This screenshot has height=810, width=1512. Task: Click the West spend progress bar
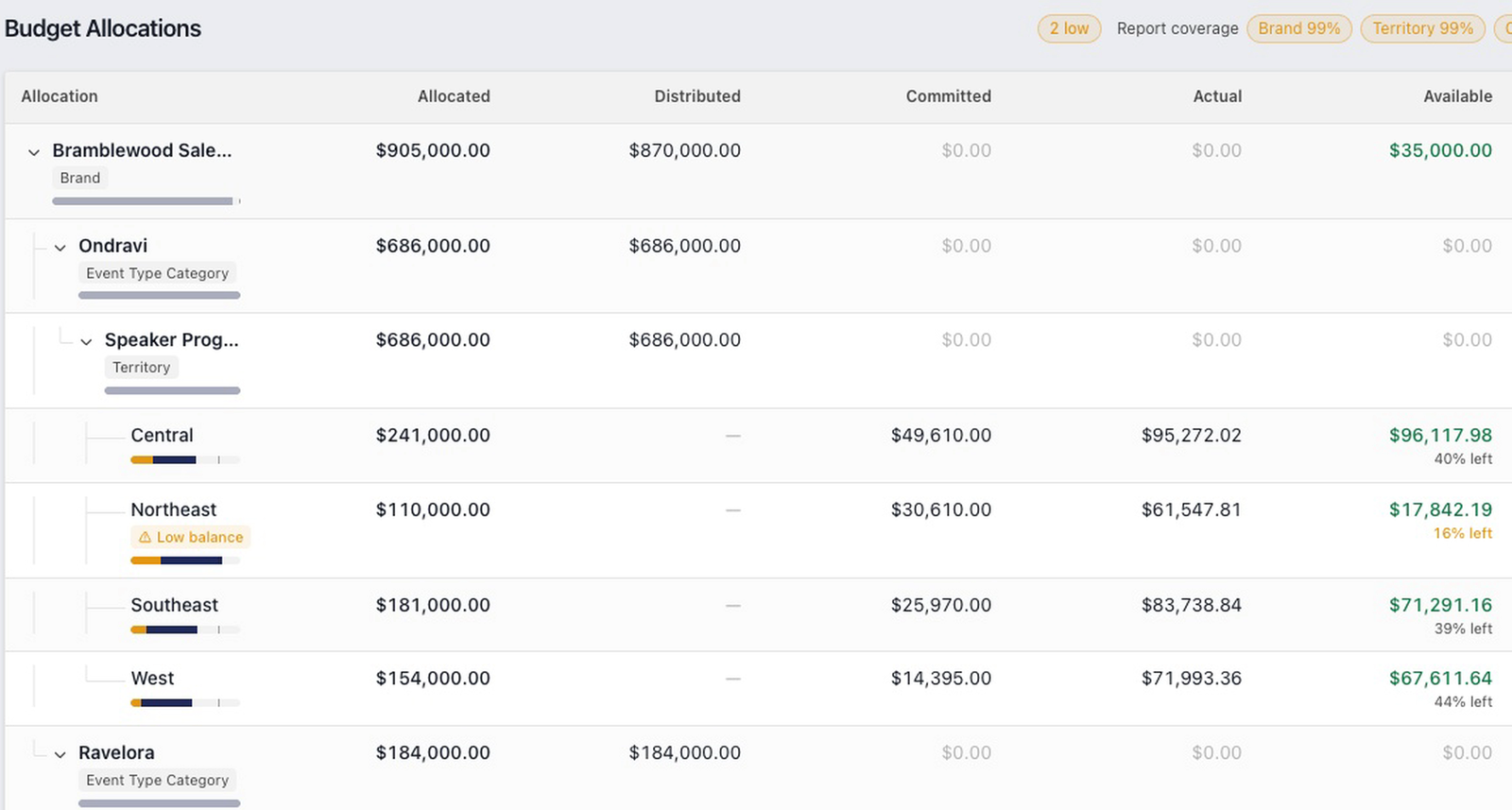185,703
